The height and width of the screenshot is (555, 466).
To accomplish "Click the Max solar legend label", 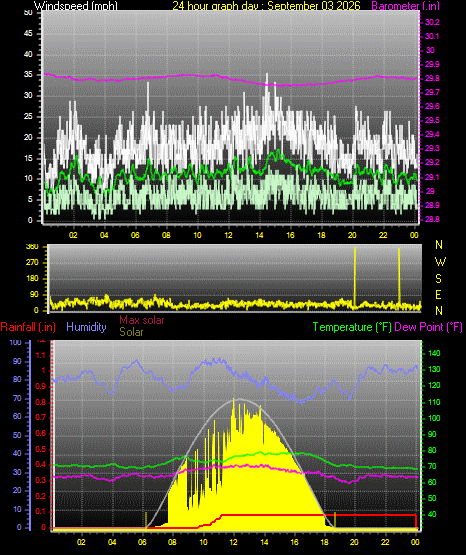I will point(142,320).
